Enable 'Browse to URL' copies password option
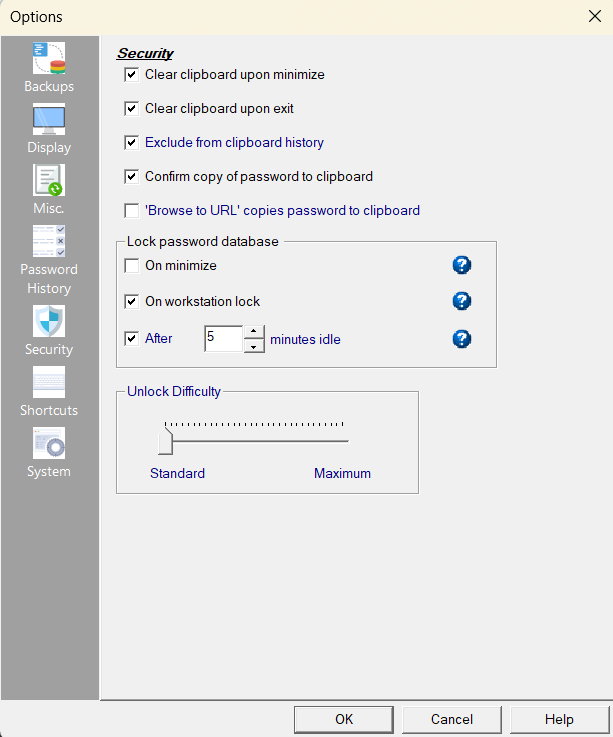613x737 pixels. tap(132, 211)
